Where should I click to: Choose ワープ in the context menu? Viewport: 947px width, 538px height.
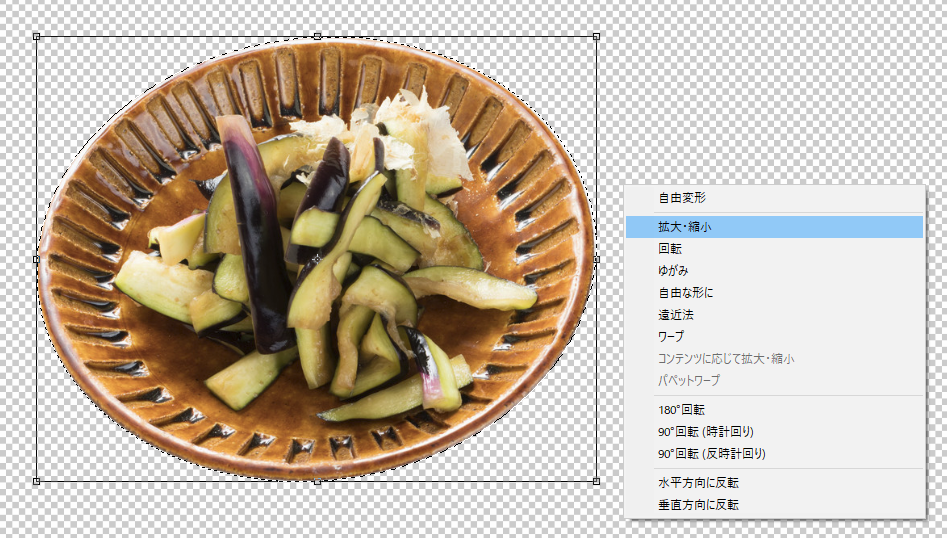774,336
